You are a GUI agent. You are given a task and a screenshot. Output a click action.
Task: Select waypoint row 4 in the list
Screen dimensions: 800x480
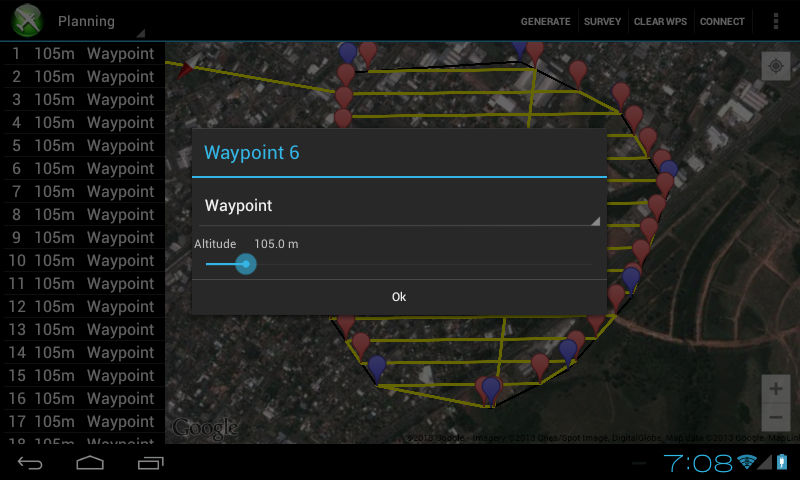click(x=84, y=122)
